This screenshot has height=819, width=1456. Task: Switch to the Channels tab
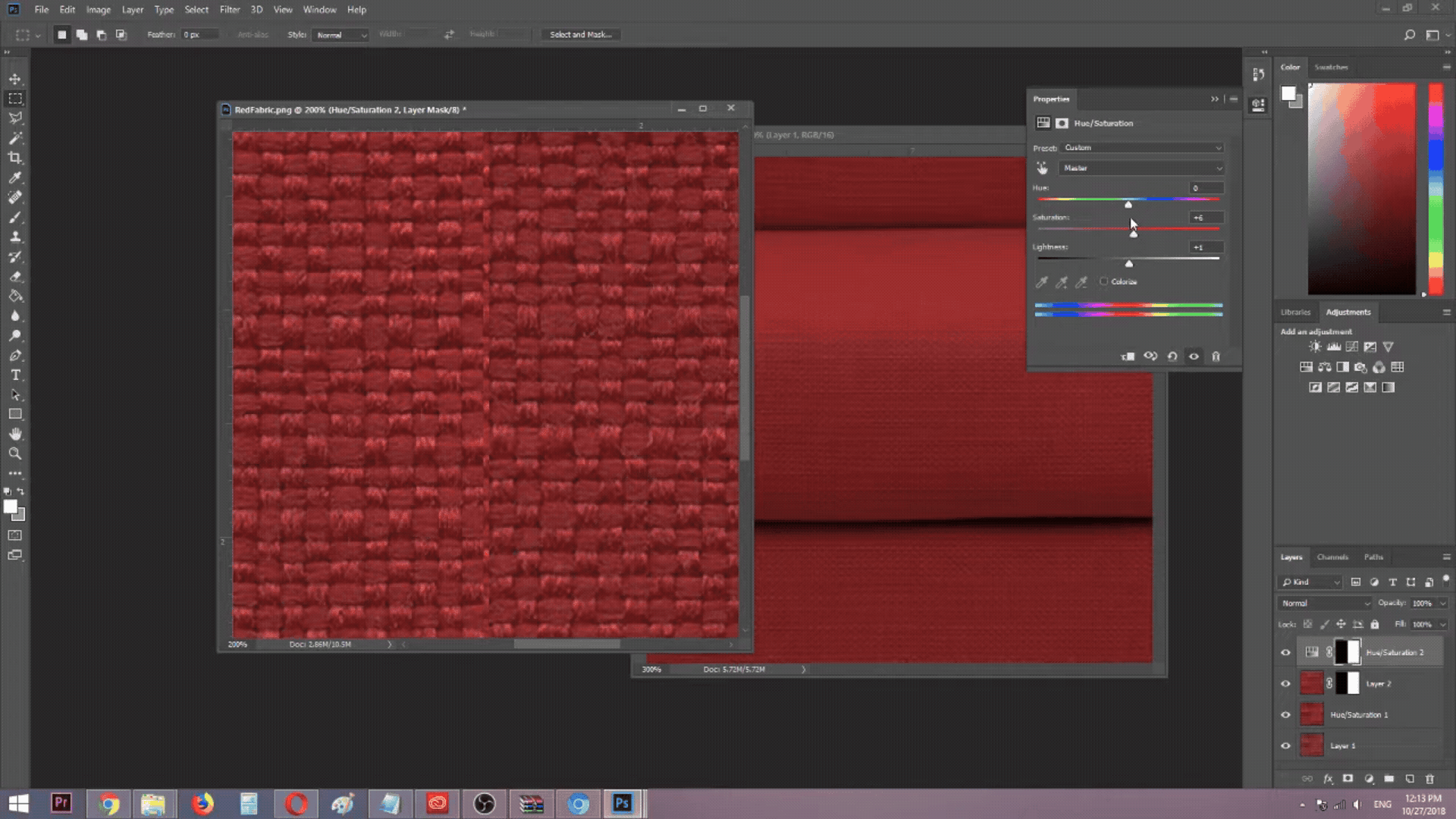[1332, 557]
